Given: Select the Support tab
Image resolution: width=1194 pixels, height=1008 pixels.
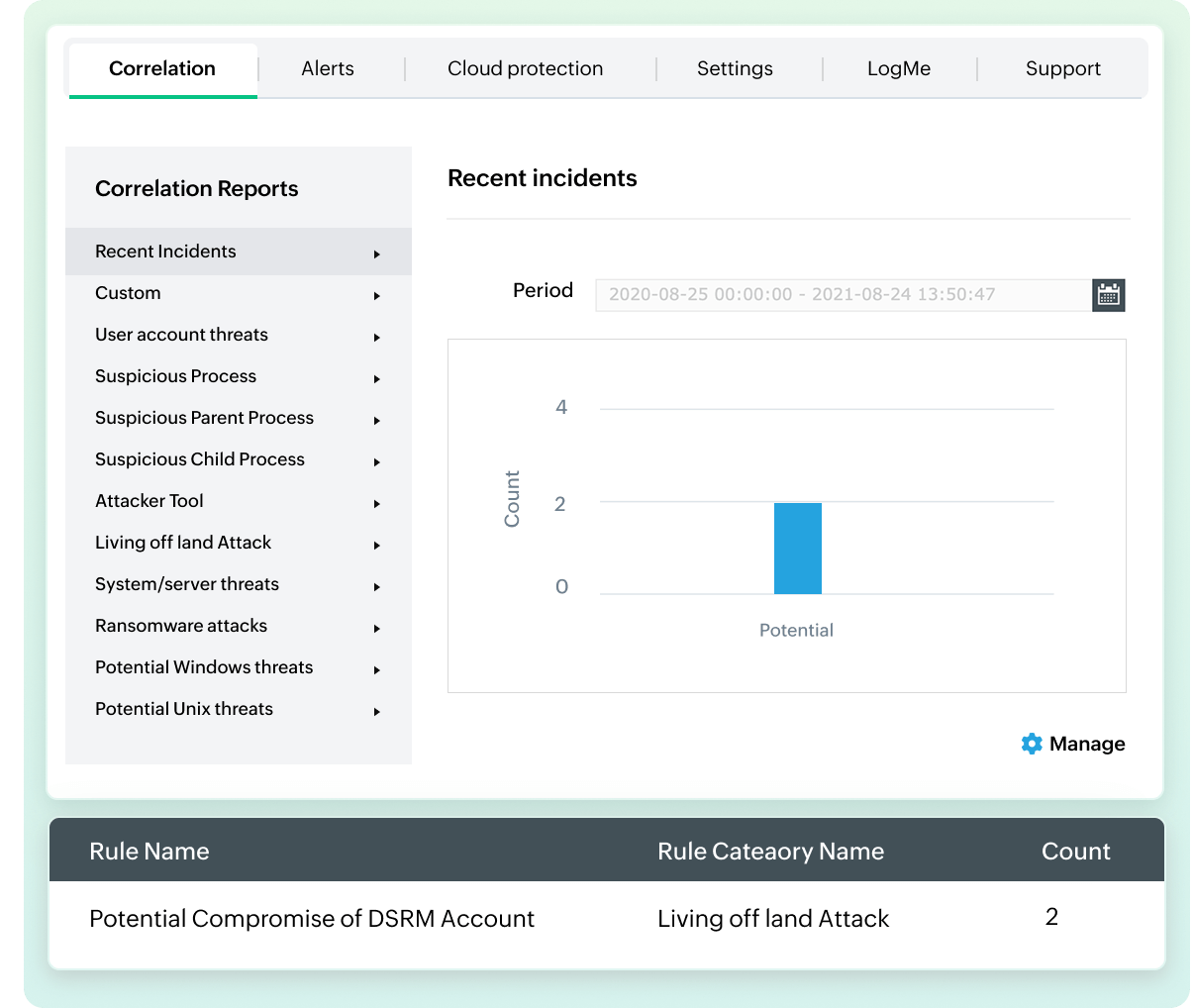Looking at the screenshot, I should [1062, 68].
